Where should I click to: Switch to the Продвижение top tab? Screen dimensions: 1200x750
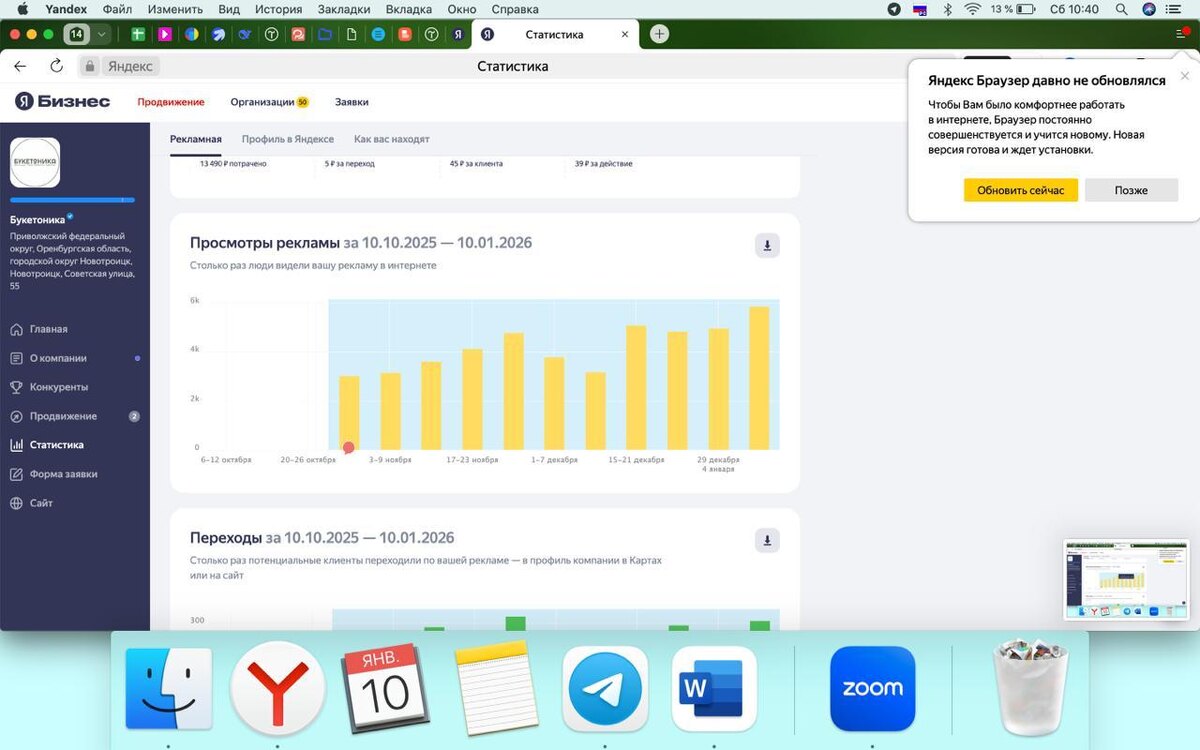[x=171, y=102]
